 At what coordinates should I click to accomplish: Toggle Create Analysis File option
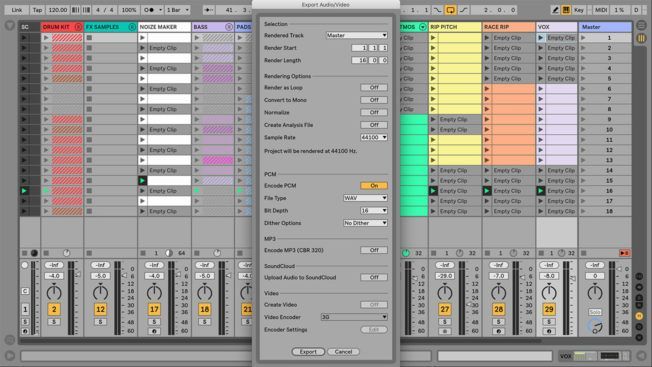coord(374,125)
